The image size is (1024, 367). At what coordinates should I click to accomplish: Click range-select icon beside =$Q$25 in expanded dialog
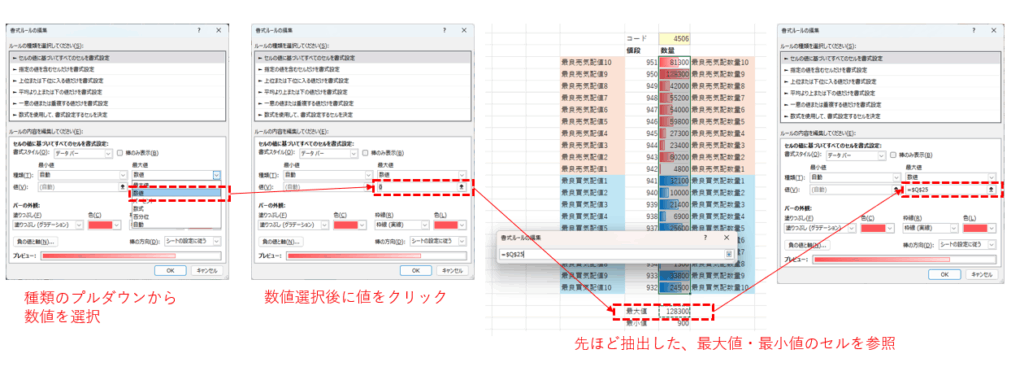tap(991, 189)
